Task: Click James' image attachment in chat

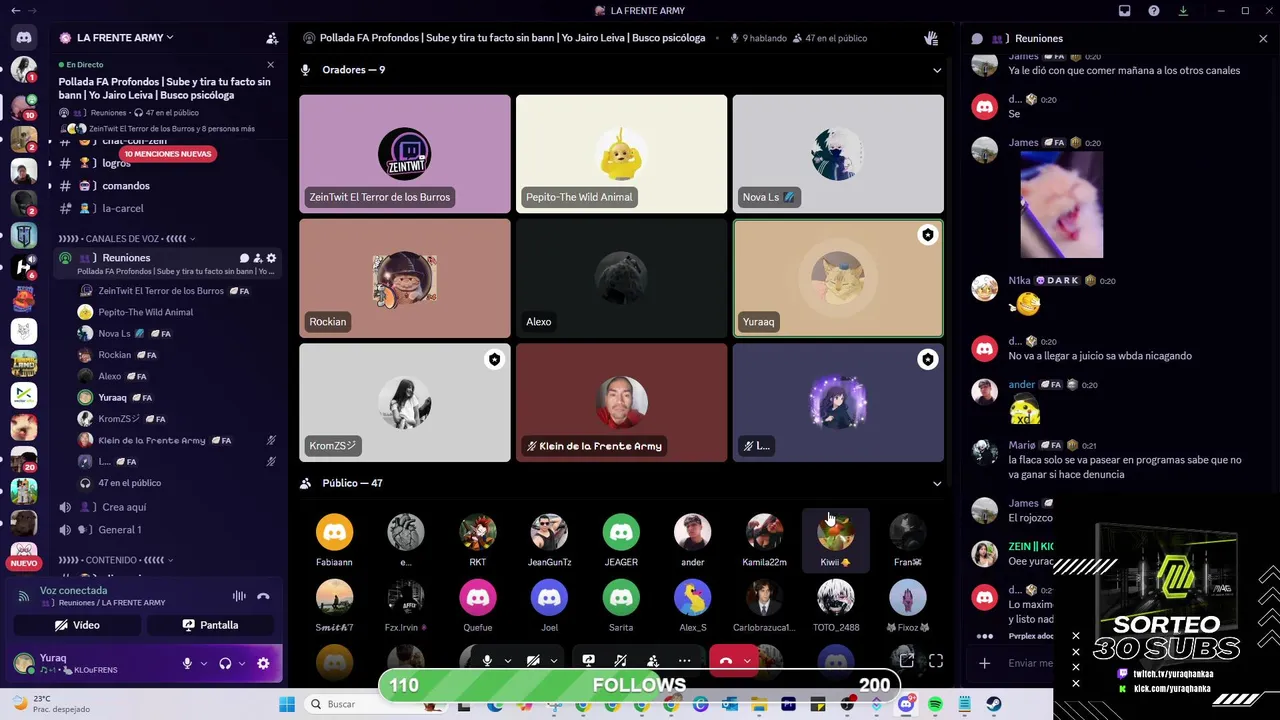Action: (x=1061, y=205)
